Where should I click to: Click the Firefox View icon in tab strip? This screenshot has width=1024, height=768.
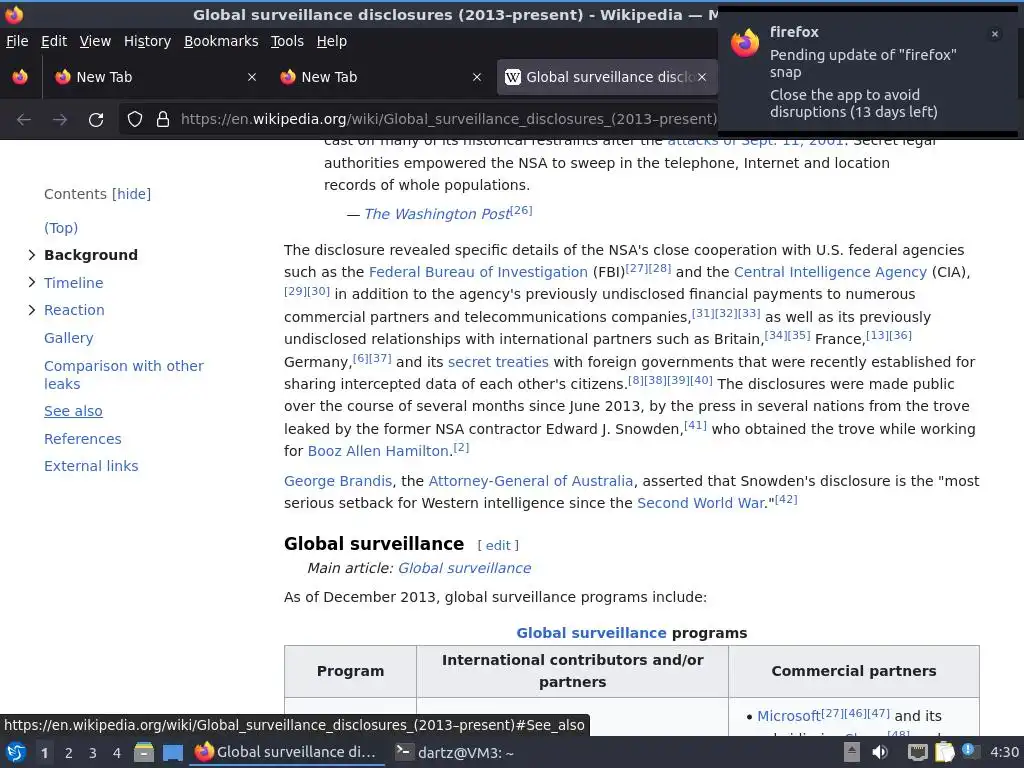tap(20, 77)
